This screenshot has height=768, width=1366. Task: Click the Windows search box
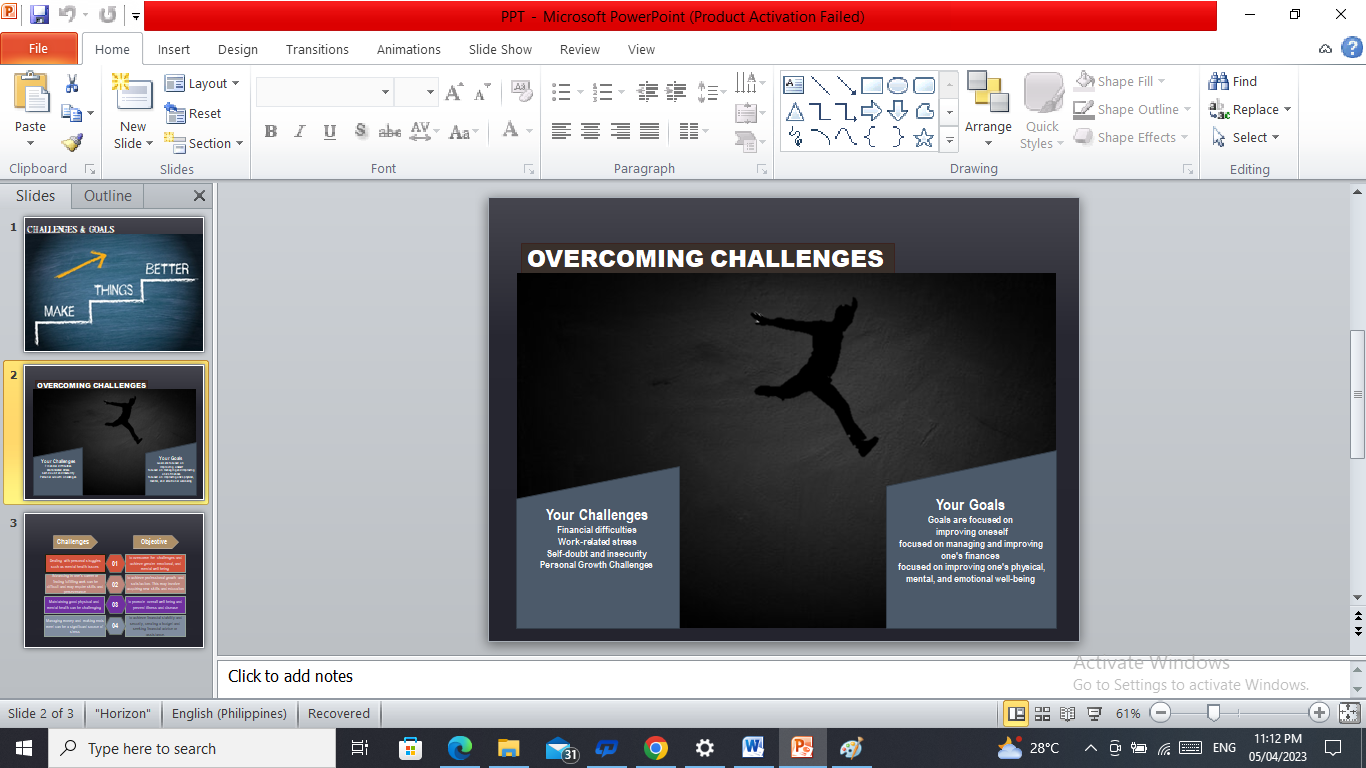(x=190, y=748)
